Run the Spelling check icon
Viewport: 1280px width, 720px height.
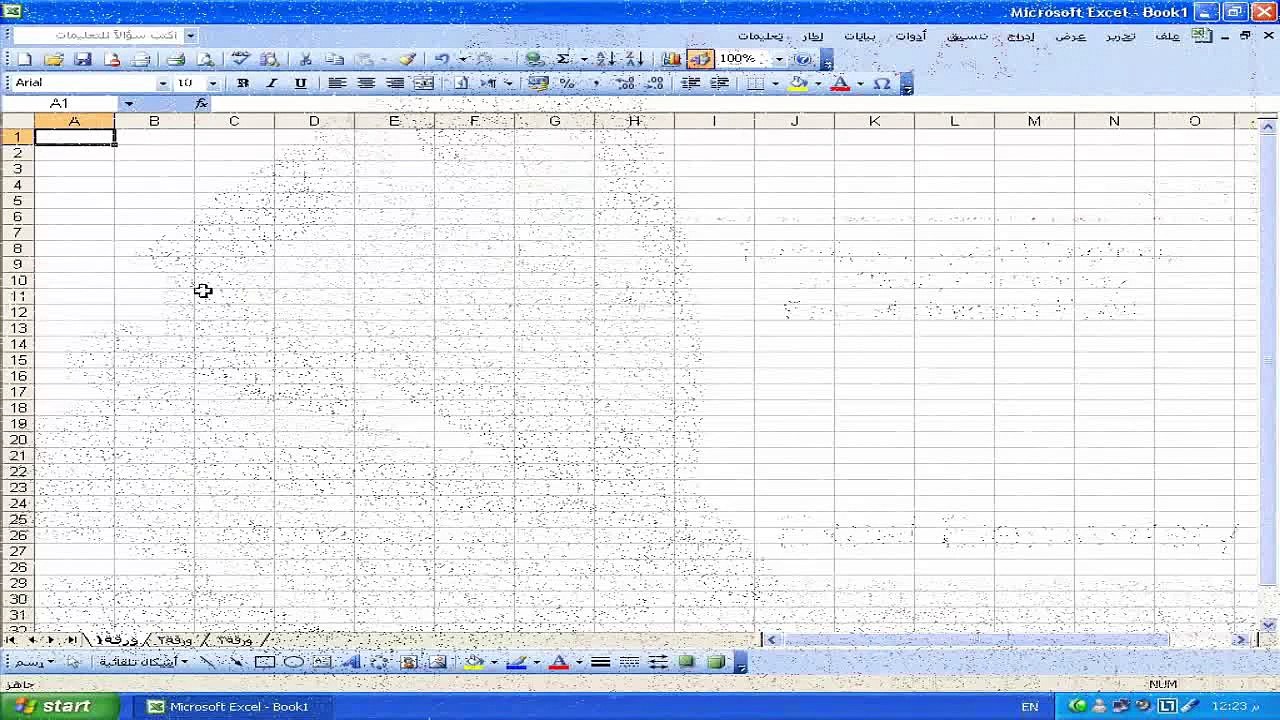[x=240, y=60]
